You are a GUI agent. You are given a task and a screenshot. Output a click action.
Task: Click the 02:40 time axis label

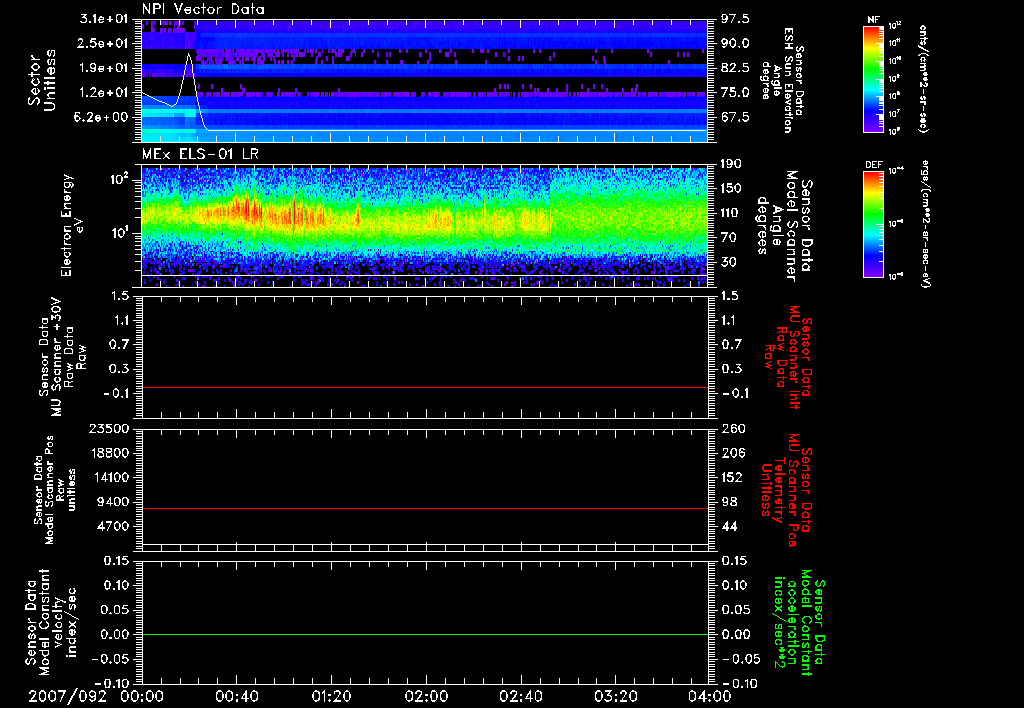(520, 696)
